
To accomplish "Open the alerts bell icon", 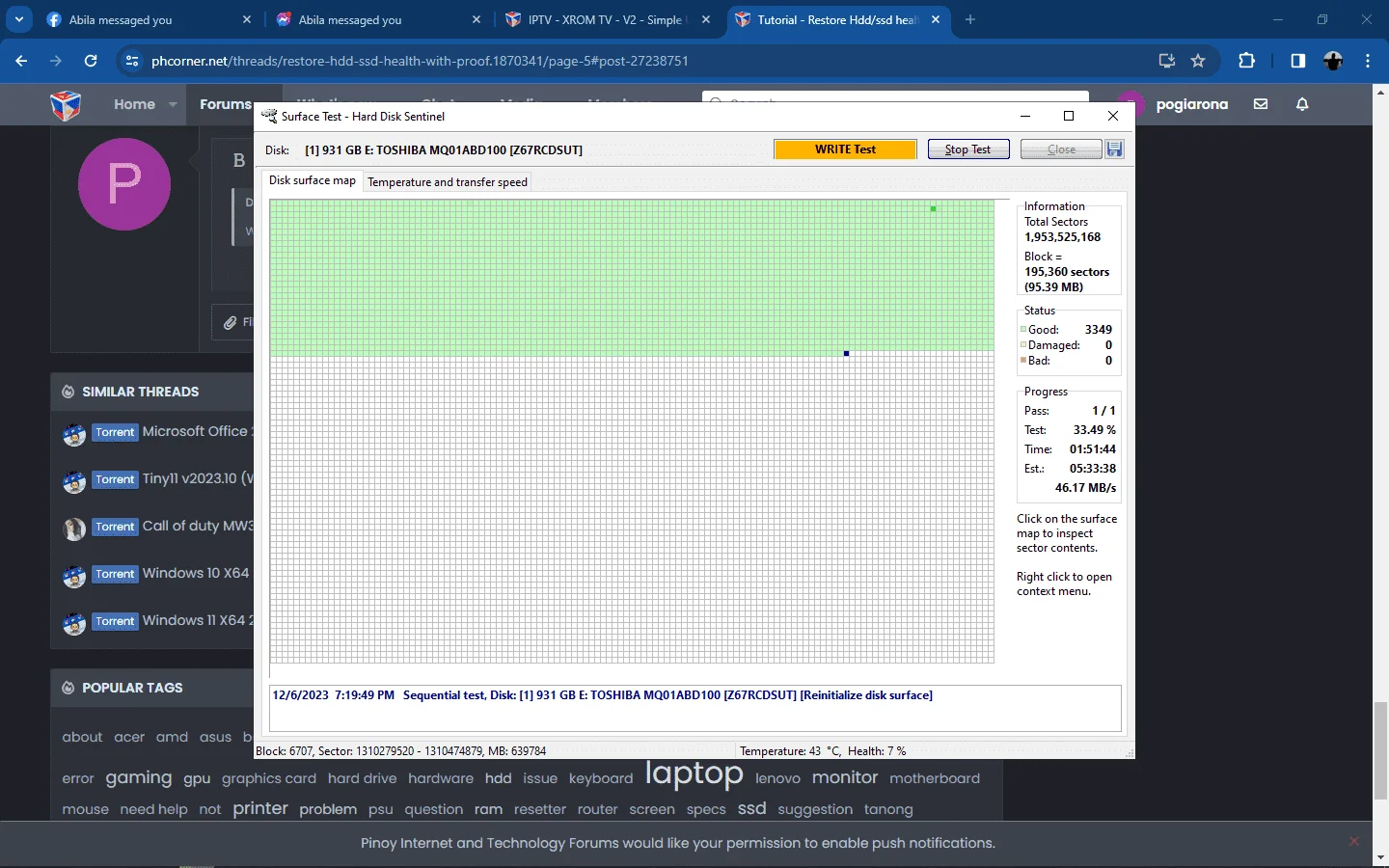I will (x=1302, y=104).
